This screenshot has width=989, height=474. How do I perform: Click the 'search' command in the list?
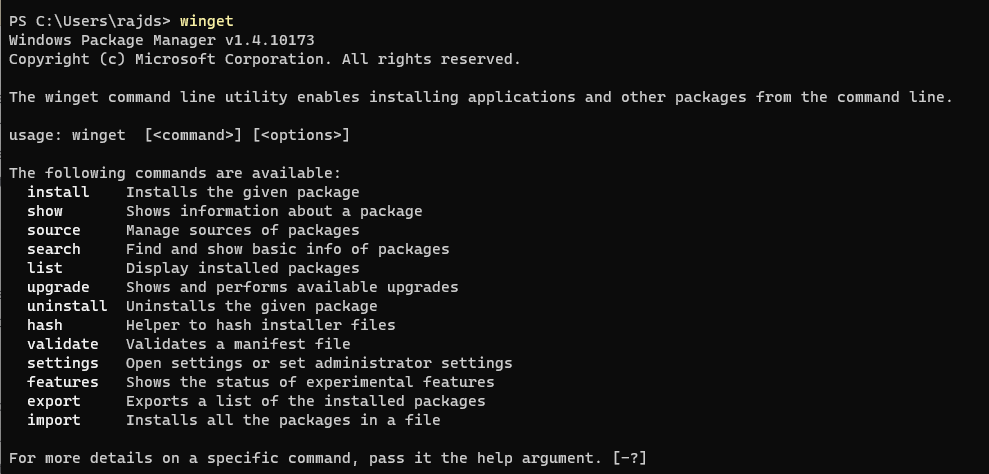[54, 249]
